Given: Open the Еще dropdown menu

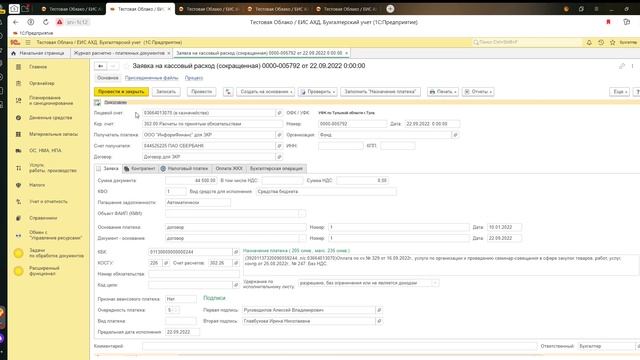Looking at the screenshot, I should pyautogui.click(x=619, y=92).
